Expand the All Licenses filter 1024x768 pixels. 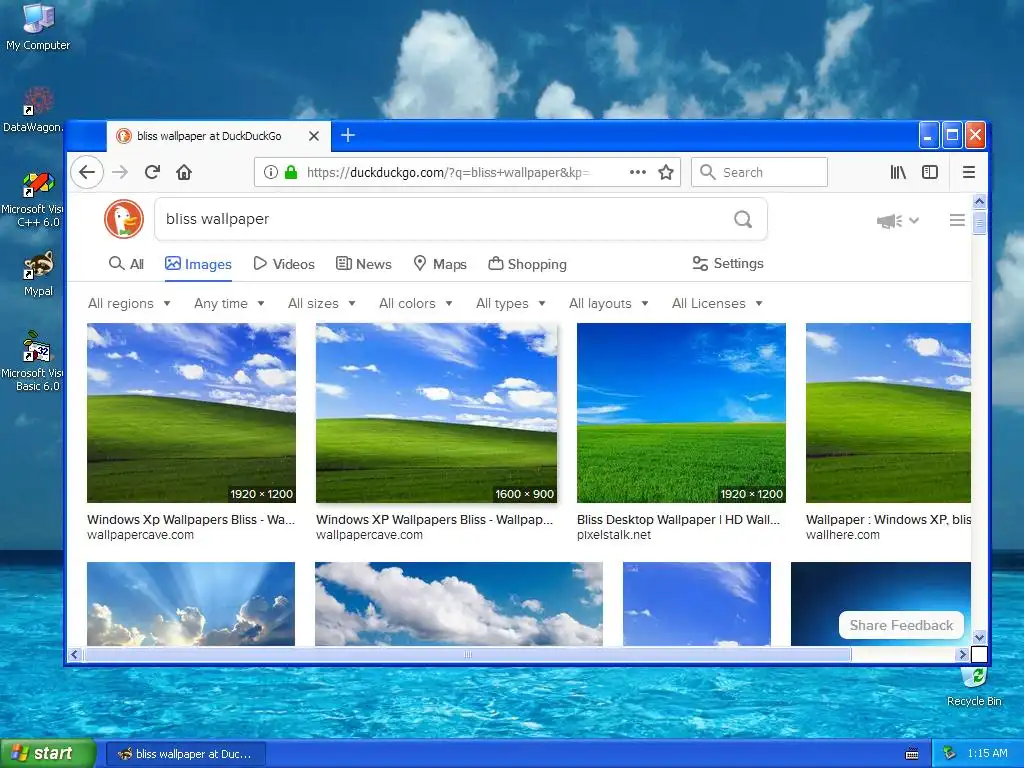[x=718, y=304]
